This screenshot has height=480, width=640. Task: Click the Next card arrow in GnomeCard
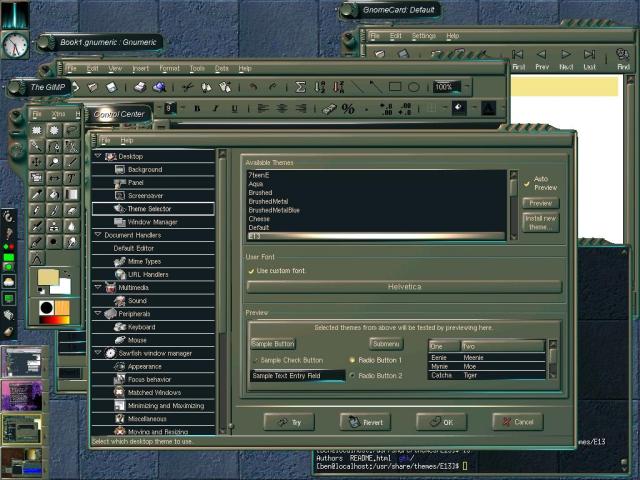[x=566, y=59]
